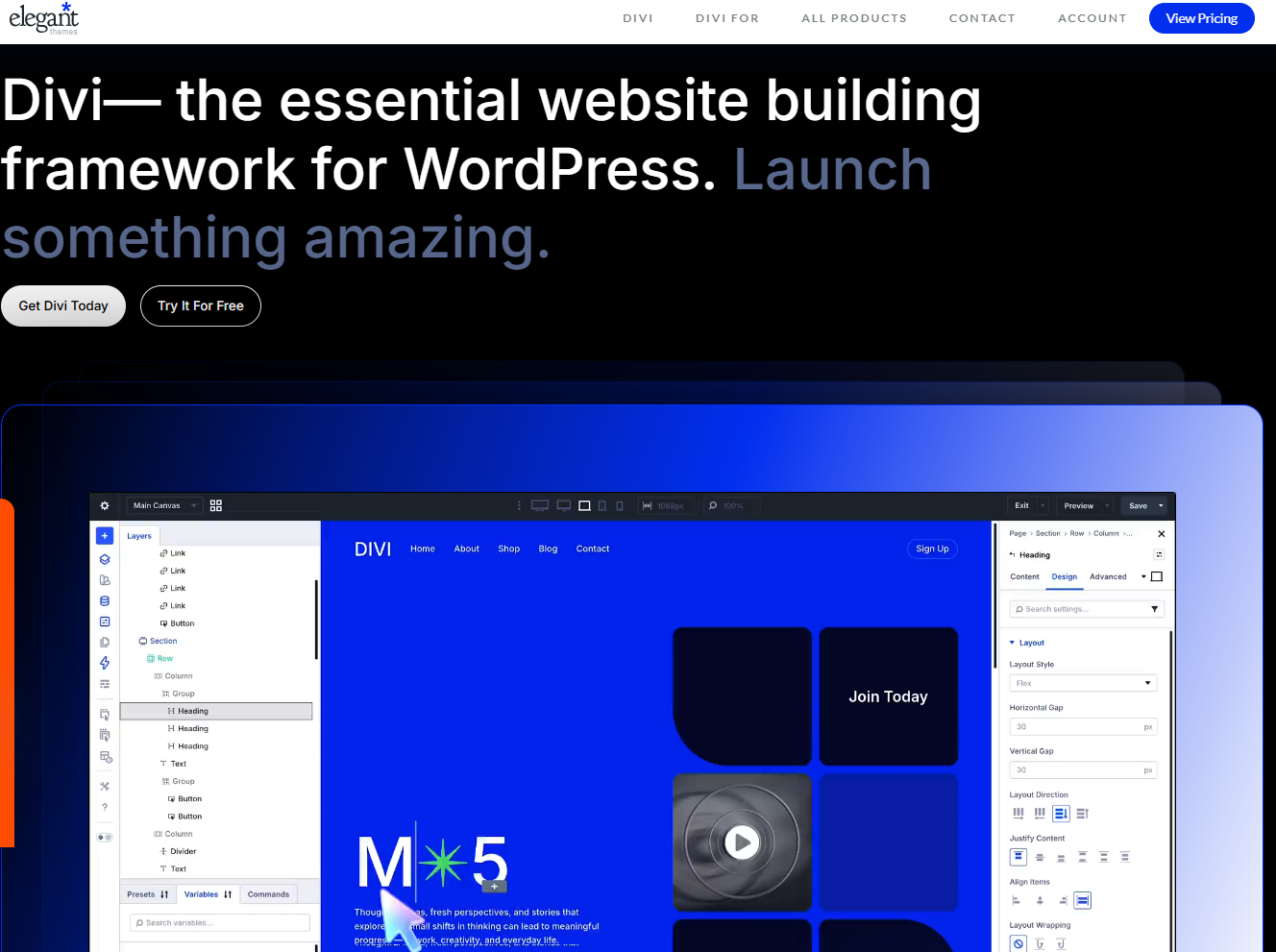
Task: Click the database cylinder icon in sidebar
Action: click(x=105, y=601)
